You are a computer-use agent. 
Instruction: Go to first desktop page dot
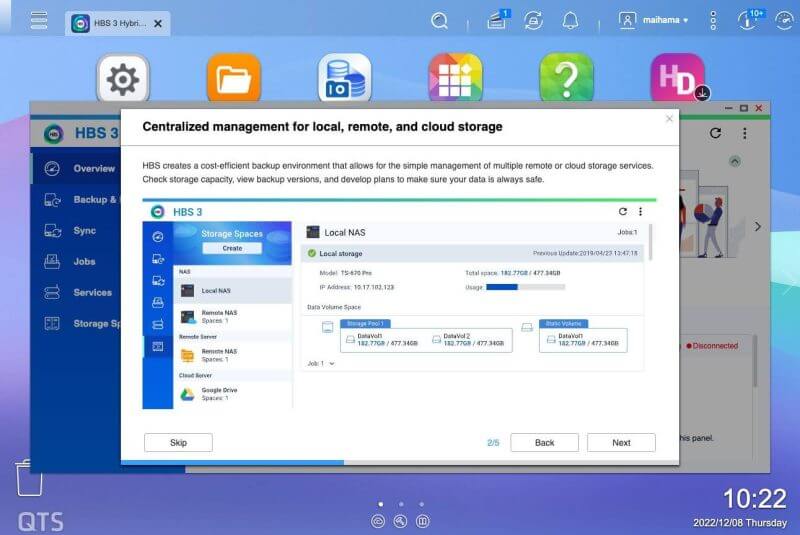click(381, 504)
